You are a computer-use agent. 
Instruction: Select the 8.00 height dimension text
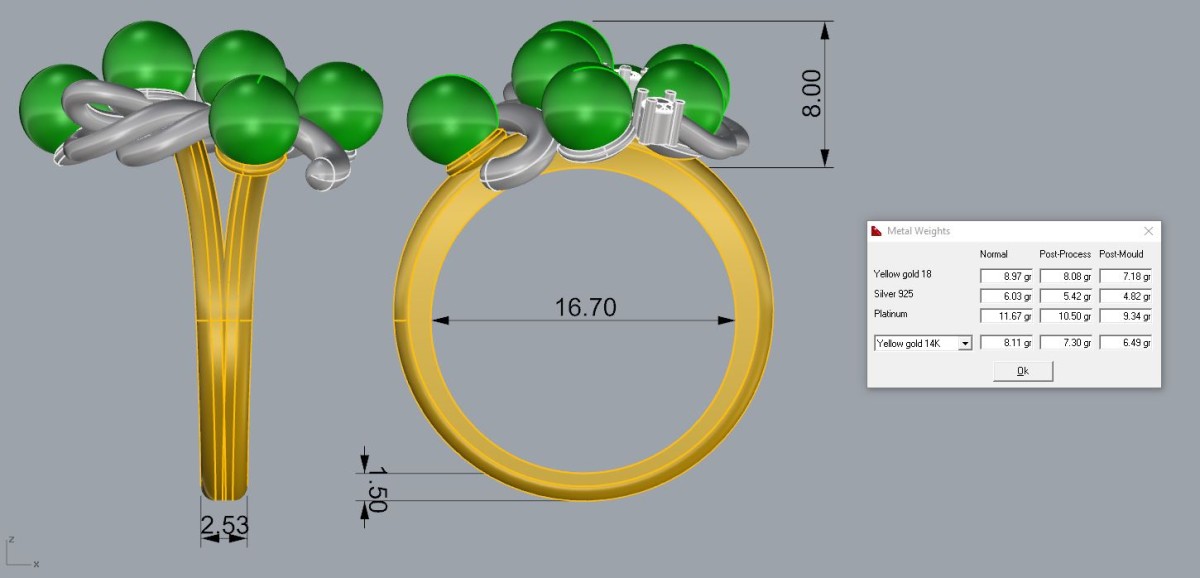[x=810, y=93]
